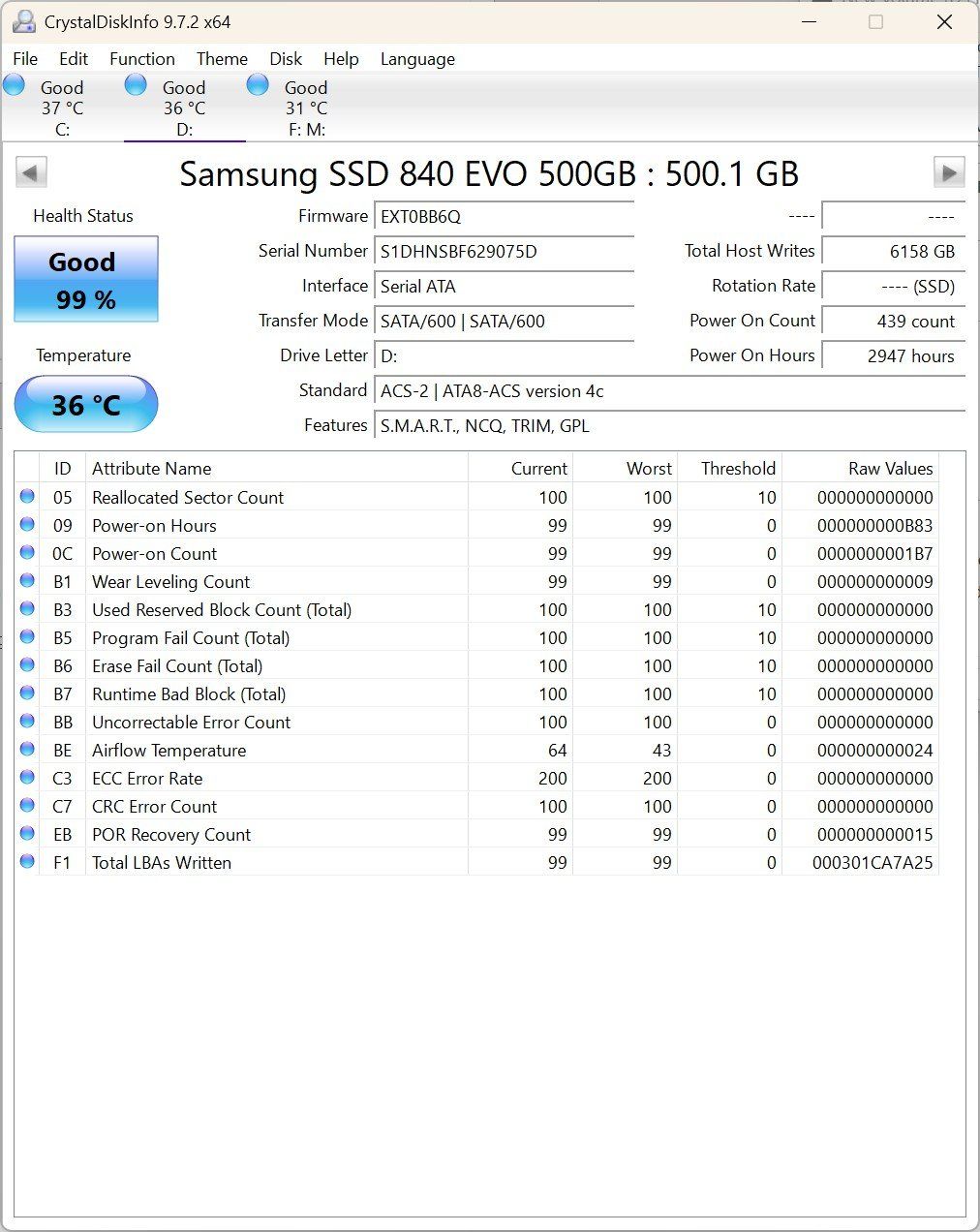
Task: Click status orb for Power-on Count row
Action: 27,553
